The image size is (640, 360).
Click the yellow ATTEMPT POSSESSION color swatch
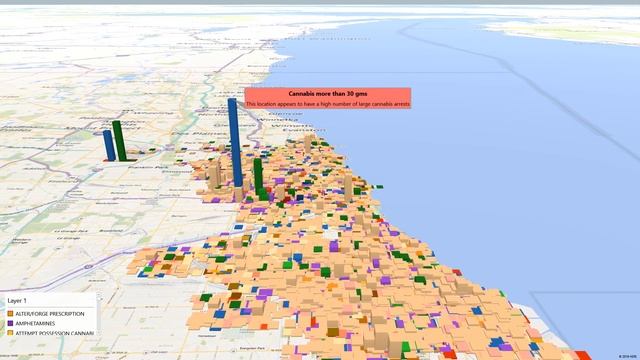tap(10, 333)
